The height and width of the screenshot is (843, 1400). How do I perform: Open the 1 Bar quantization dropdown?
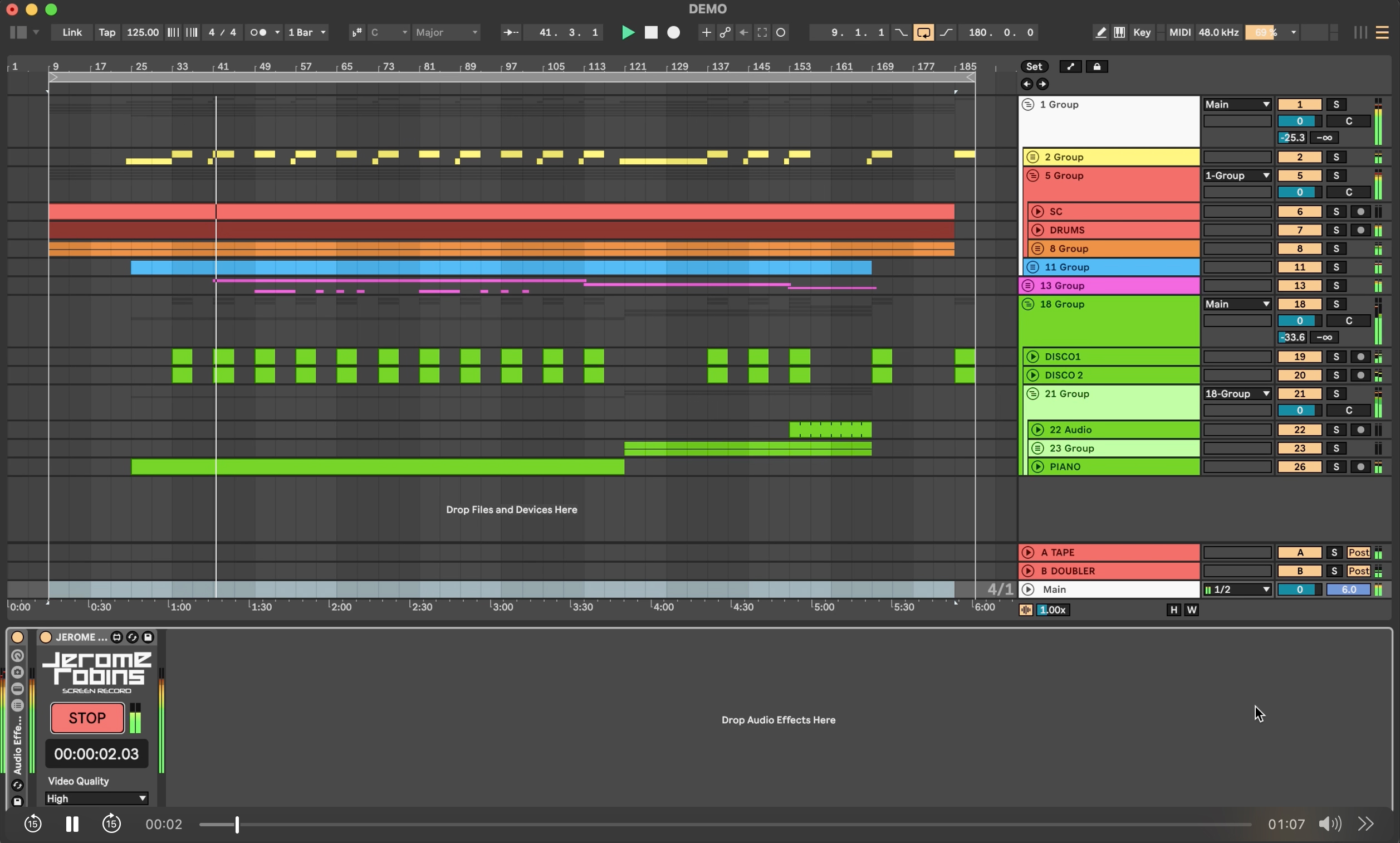[x=307, y=32]
